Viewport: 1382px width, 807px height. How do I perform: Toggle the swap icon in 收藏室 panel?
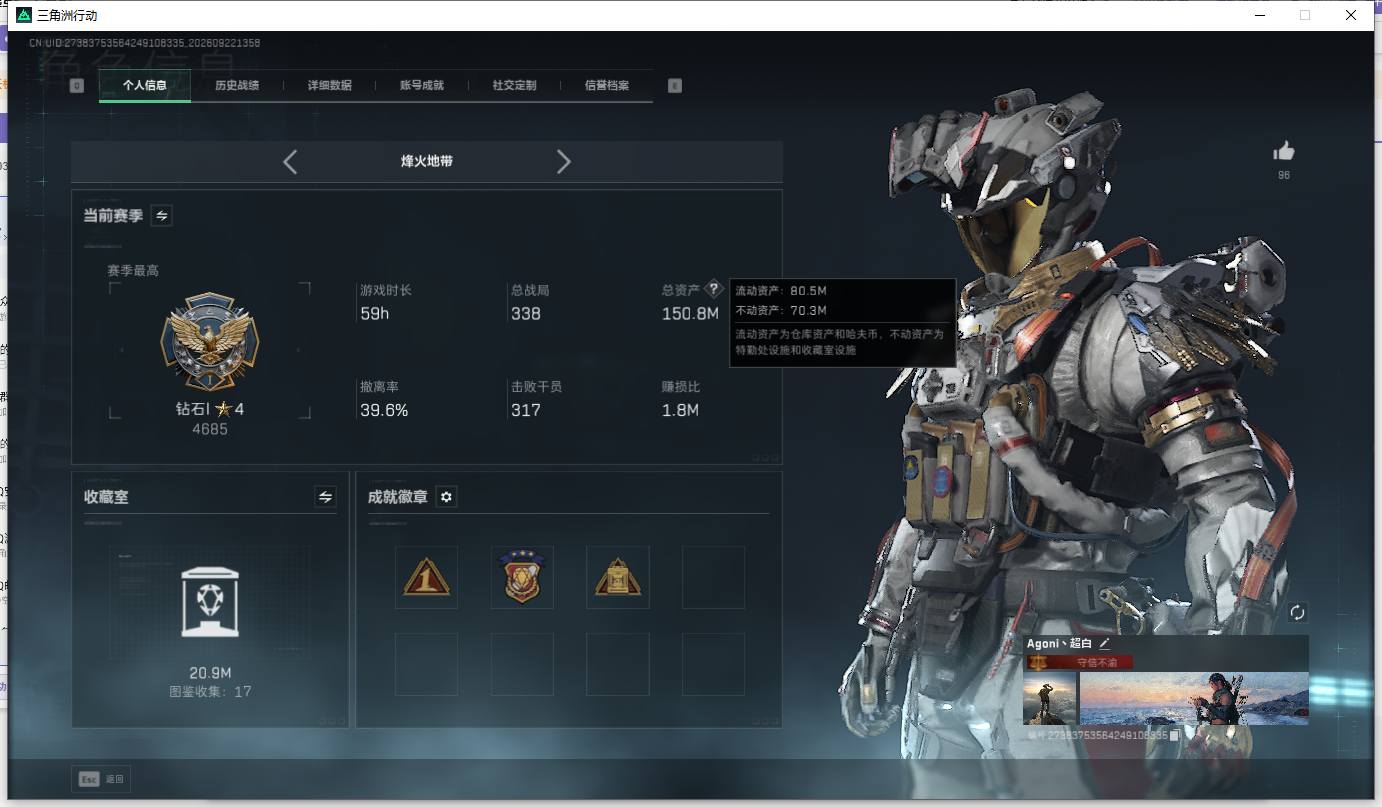click(x=325, y=496)
